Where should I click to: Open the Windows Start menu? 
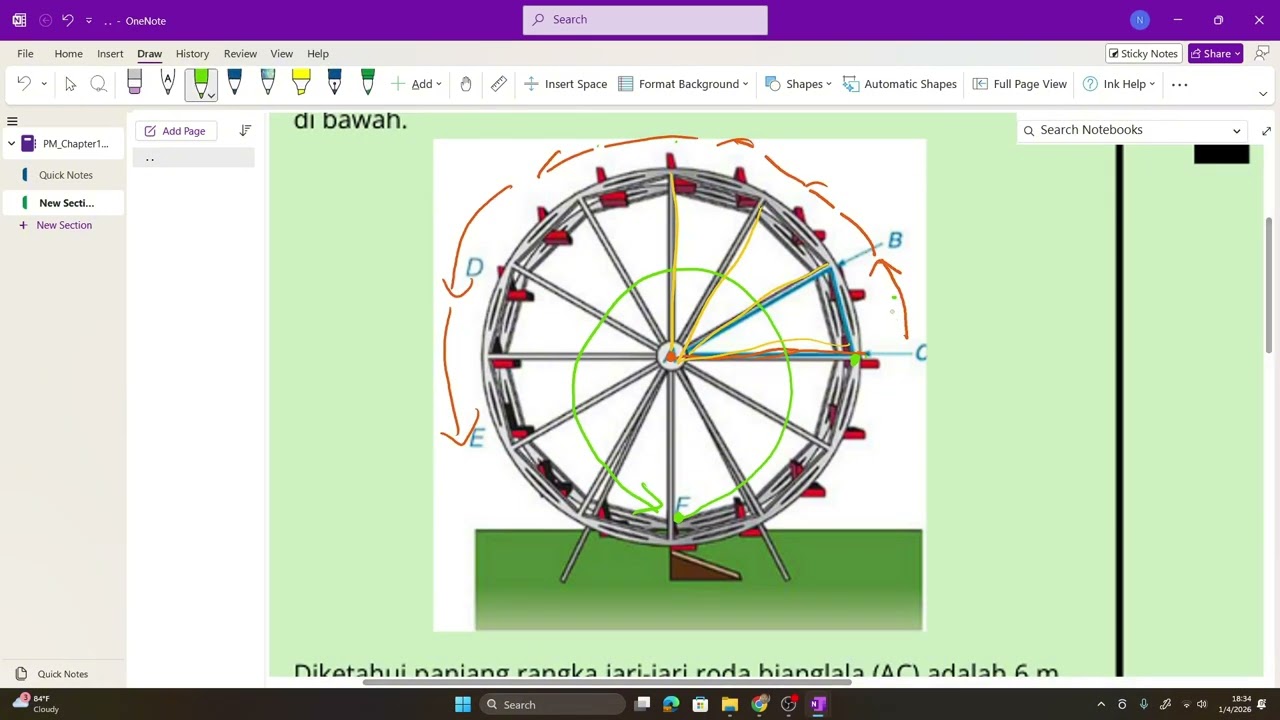coord(463,705)
